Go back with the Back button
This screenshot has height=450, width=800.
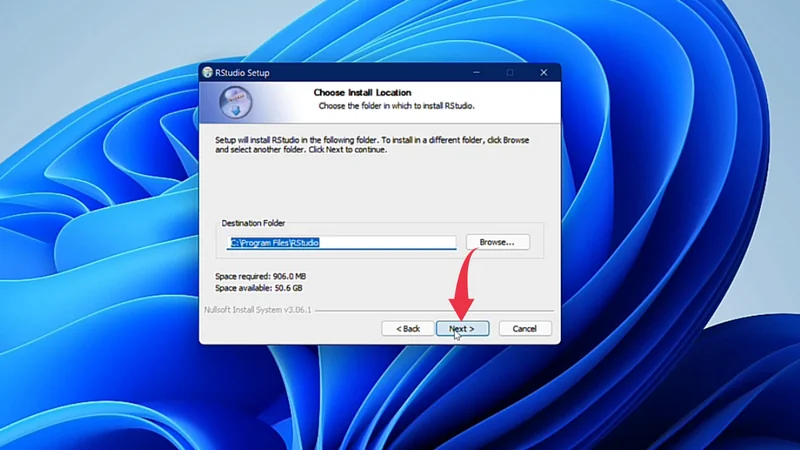pos(407,328)
